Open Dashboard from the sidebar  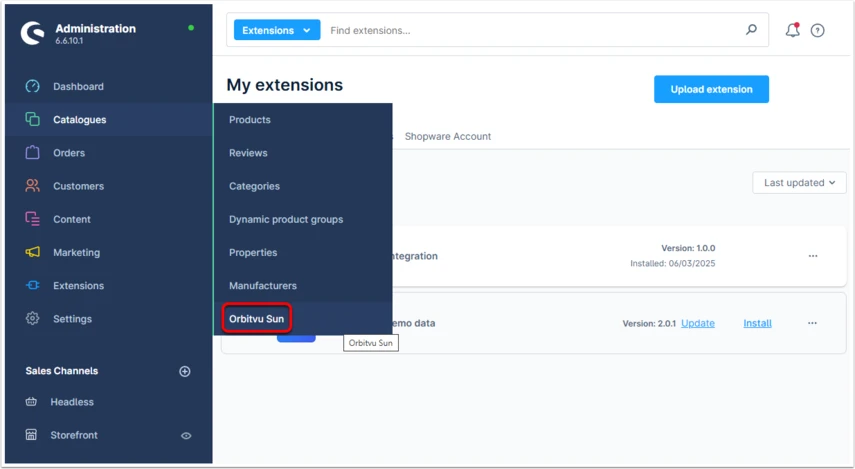pyautogui.click(x=78, y=86)
